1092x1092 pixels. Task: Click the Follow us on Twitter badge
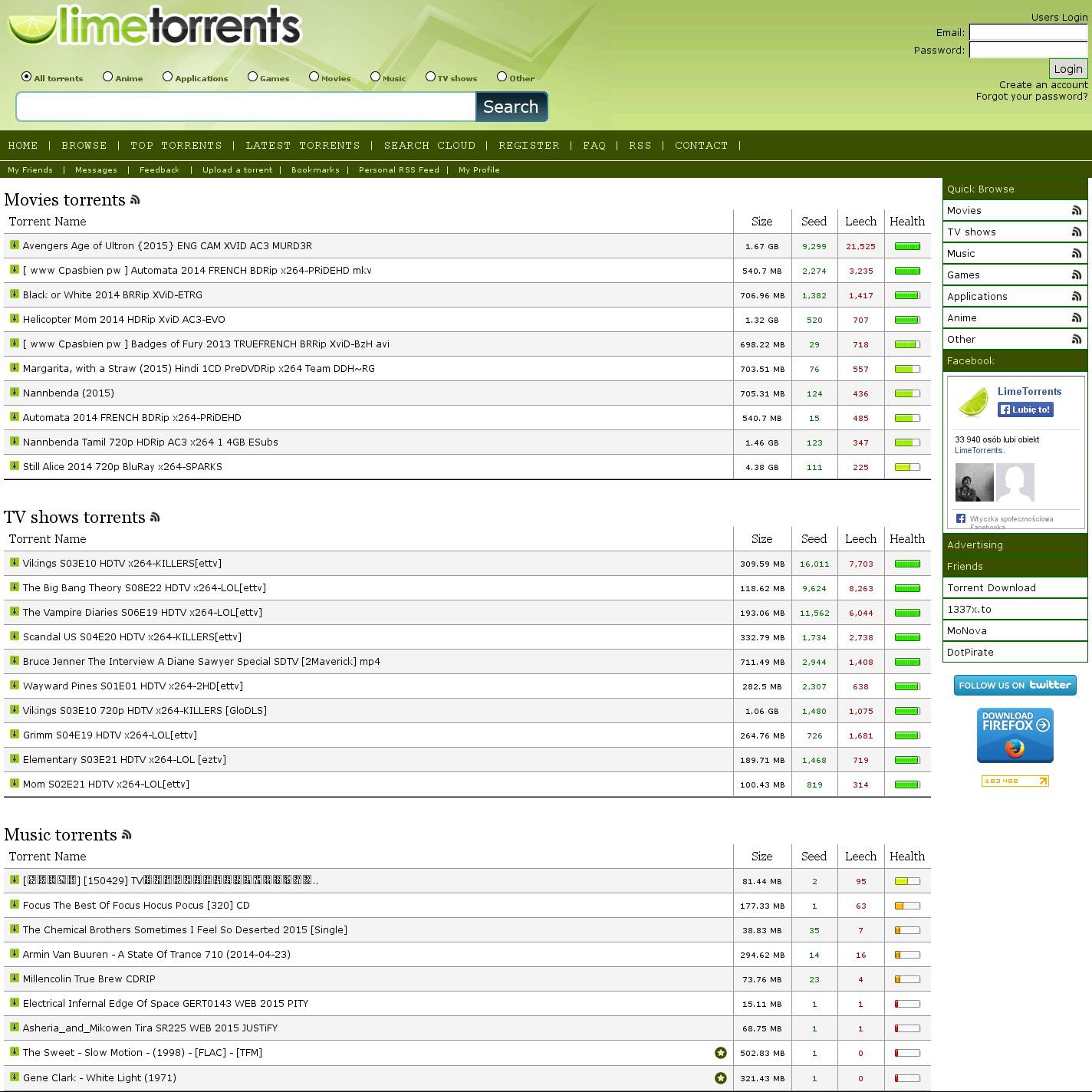point(1015,685)
